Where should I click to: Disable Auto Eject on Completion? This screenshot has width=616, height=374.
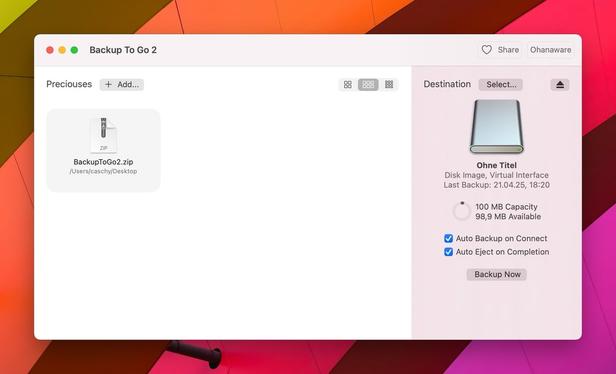tap(448, 252)
